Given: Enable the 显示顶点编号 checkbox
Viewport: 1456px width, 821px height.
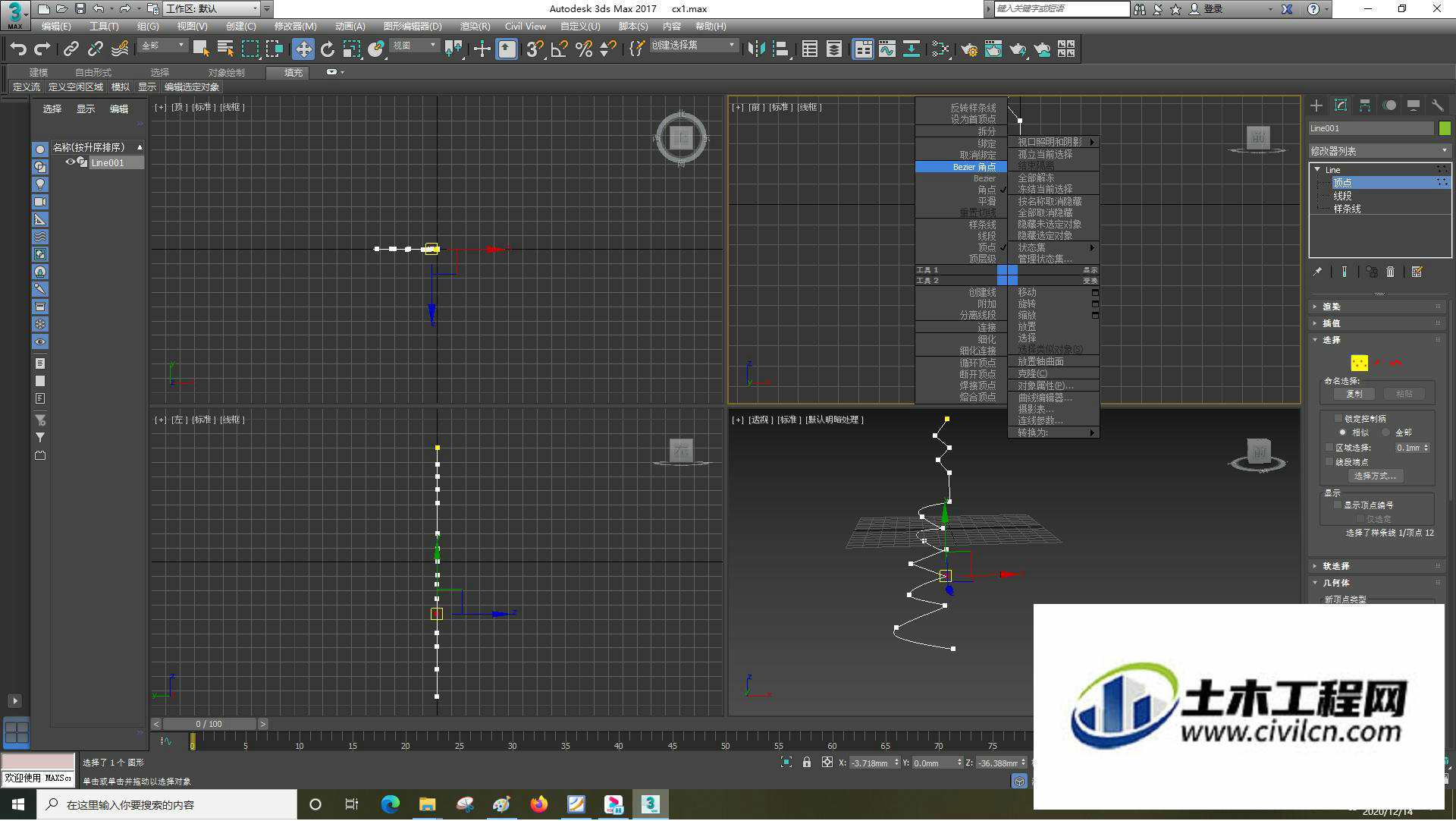Looking at the screenshot, I should [1338, 505].
